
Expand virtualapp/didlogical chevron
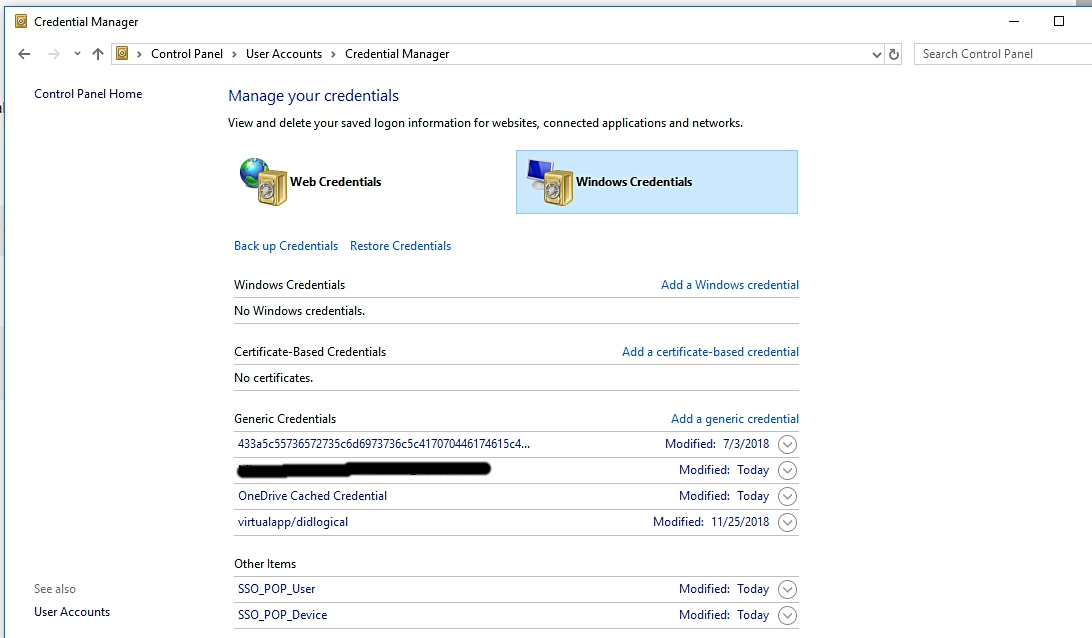coord(787,522)
